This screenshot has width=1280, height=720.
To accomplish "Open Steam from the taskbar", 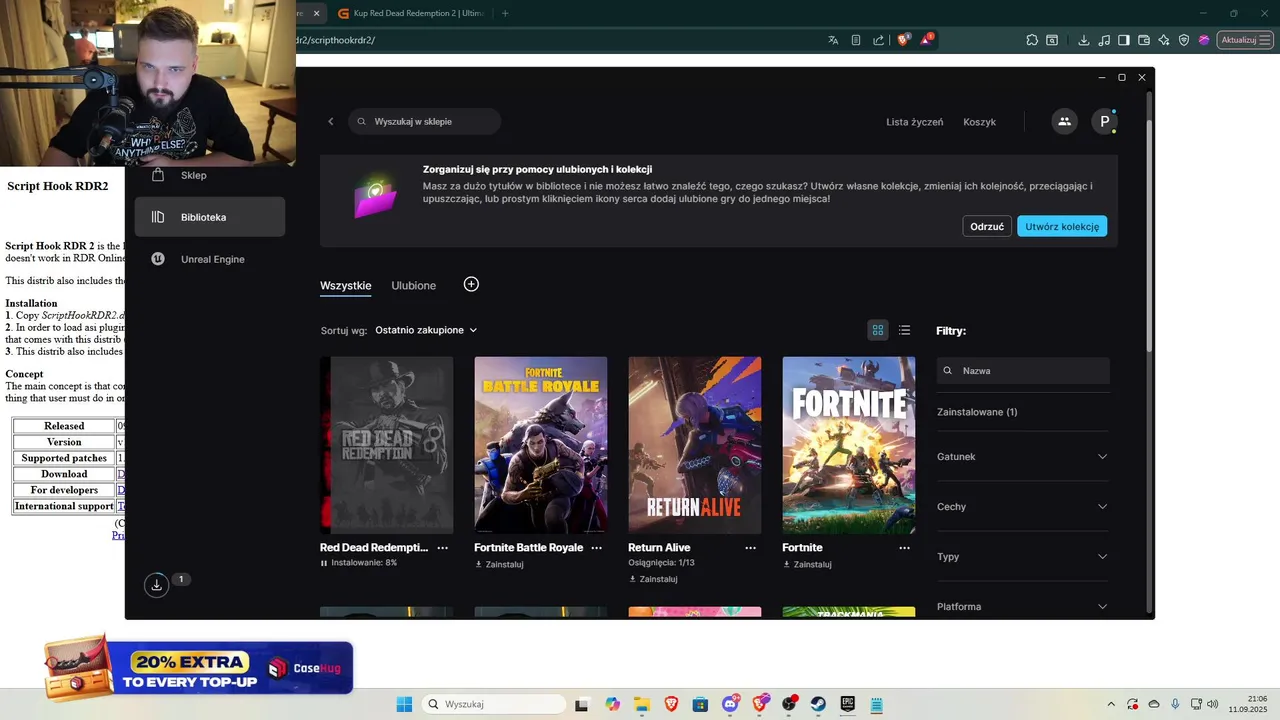I will pos(818,704).
